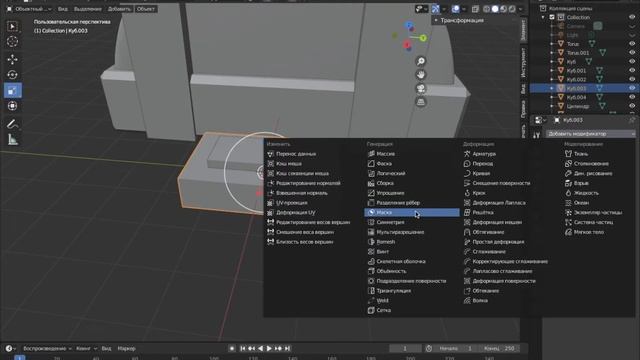This screenshot has height=360, width=640.
Task: Open the Object Mode selector dropdown
Action: tap(29, 9)
